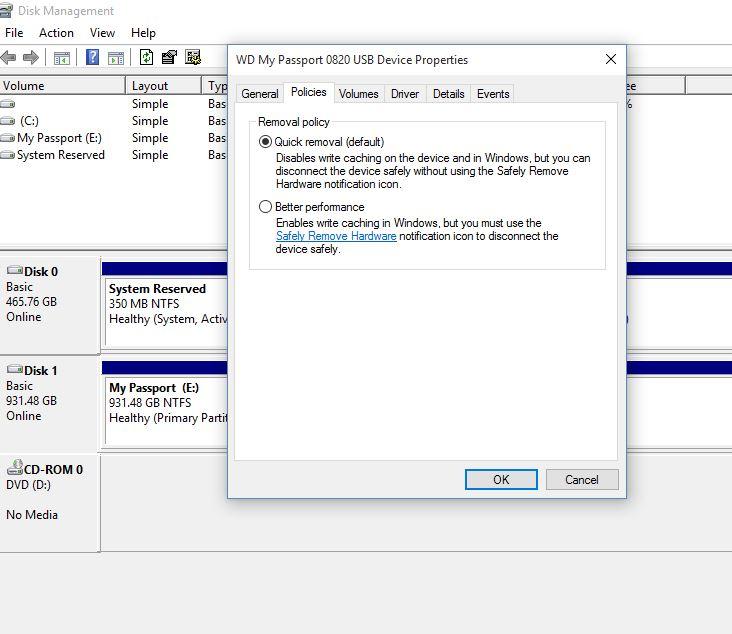
Task: Click the OK button
Action: 501,479
